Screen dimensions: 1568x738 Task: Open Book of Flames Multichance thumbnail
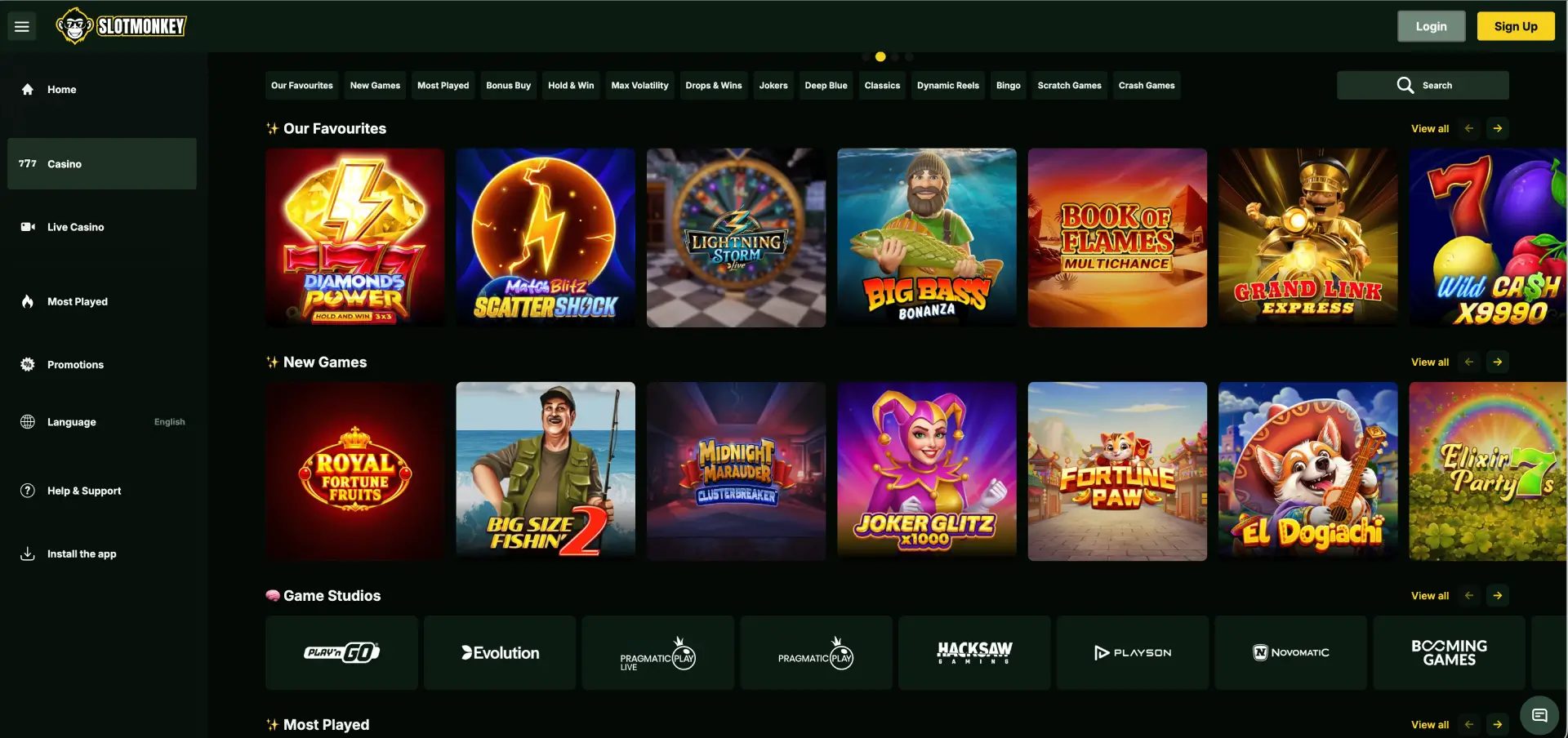[1117, 238]
